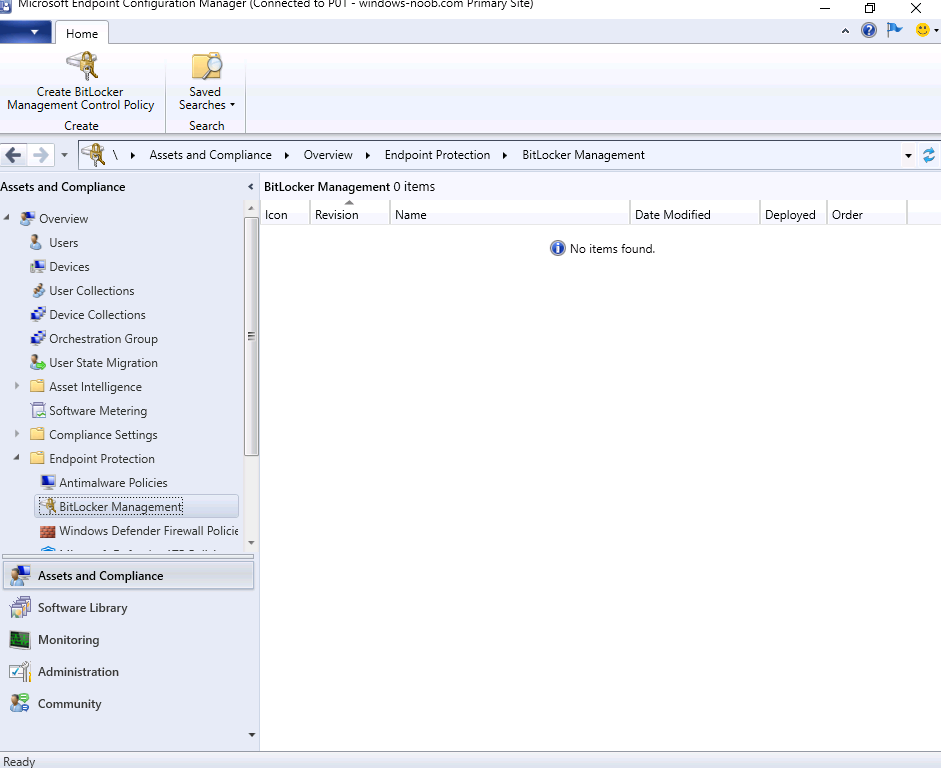Click the Overview node icon in tree

tap(27, 218)
